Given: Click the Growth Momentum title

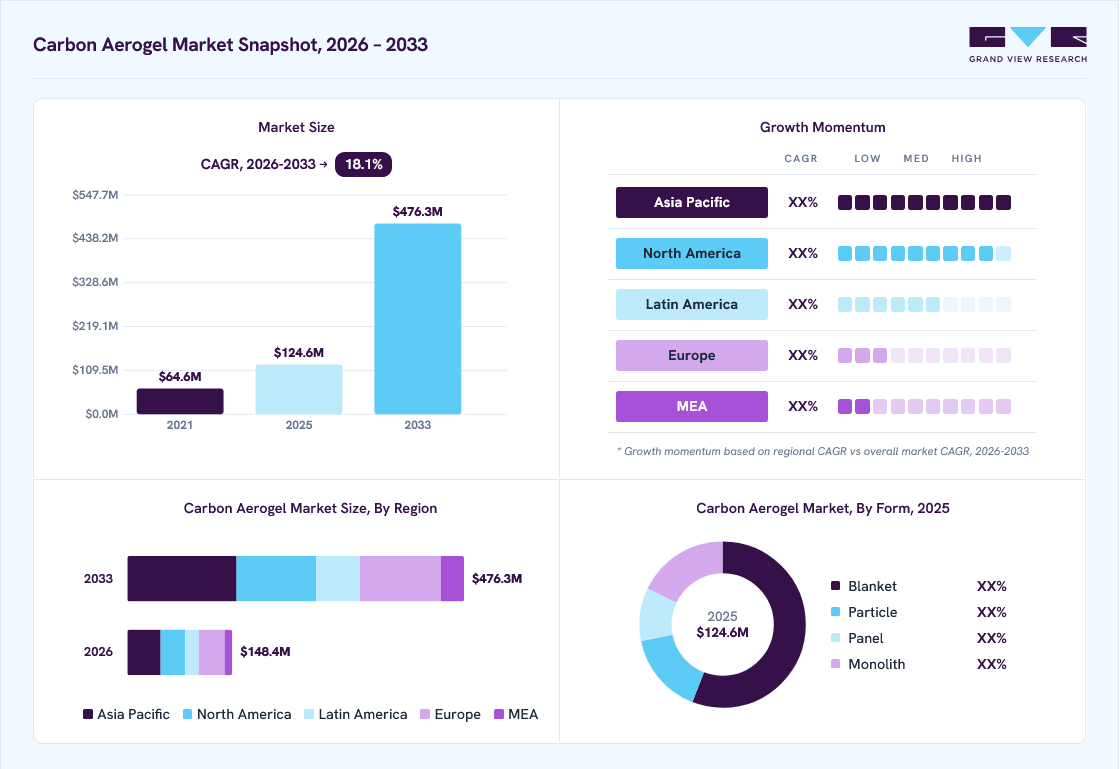Looking at the screenshot, I should pos(822,127).
